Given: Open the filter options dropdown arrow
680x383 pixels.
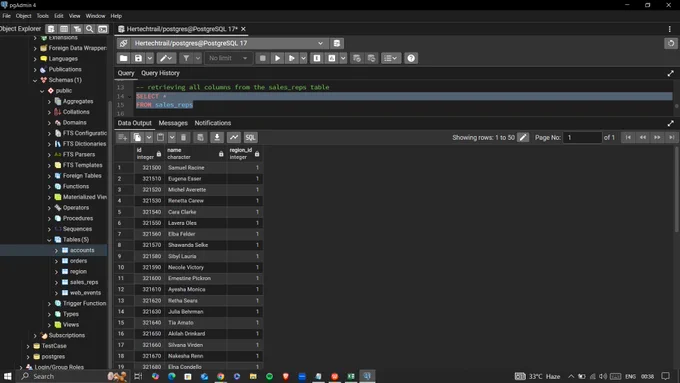Looking at the screenshot, I should [198, 58].
